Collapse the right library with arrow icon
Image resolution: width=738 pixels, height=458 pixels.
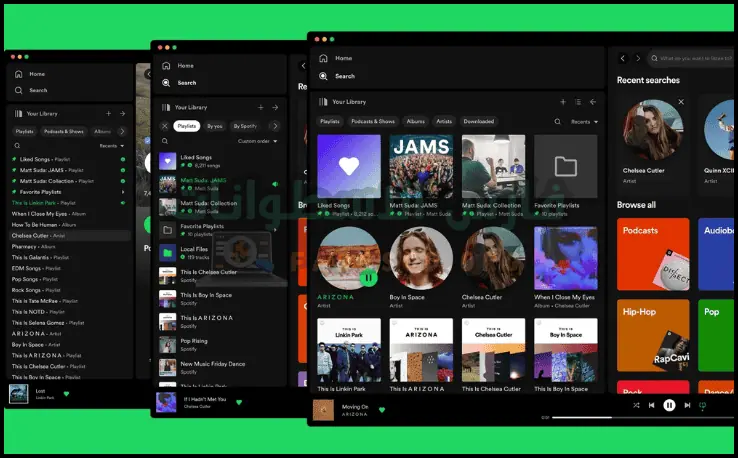pyautogui.click(x=593, y=102)
